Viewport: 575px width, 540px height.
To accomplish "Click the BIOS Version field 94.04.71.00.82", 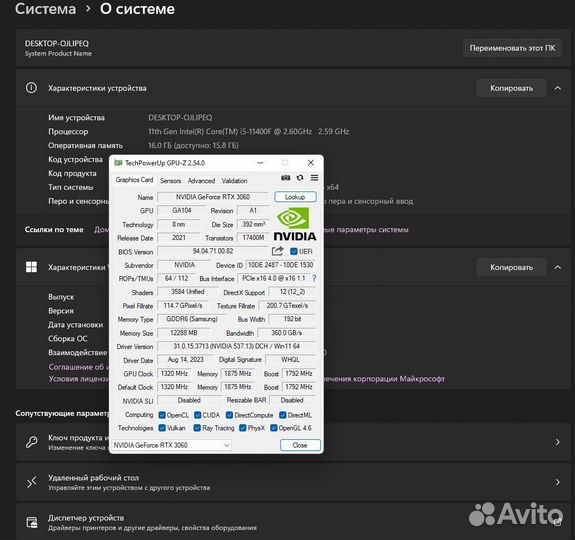I will point(213,251).
